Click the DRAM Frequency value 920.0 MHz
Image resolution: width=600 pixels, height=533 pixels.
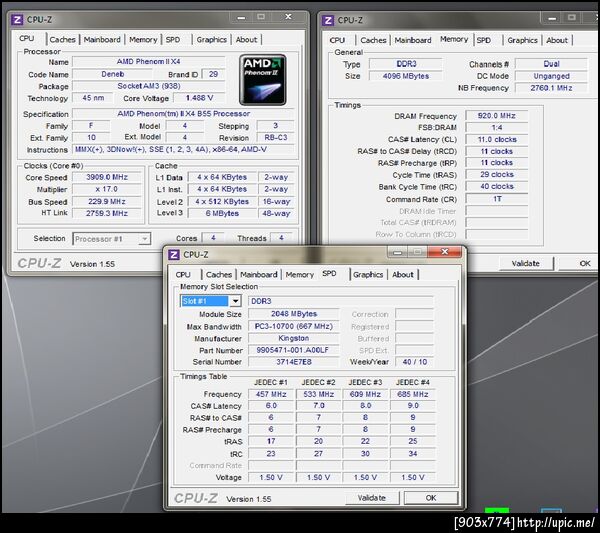pos(497,116)
